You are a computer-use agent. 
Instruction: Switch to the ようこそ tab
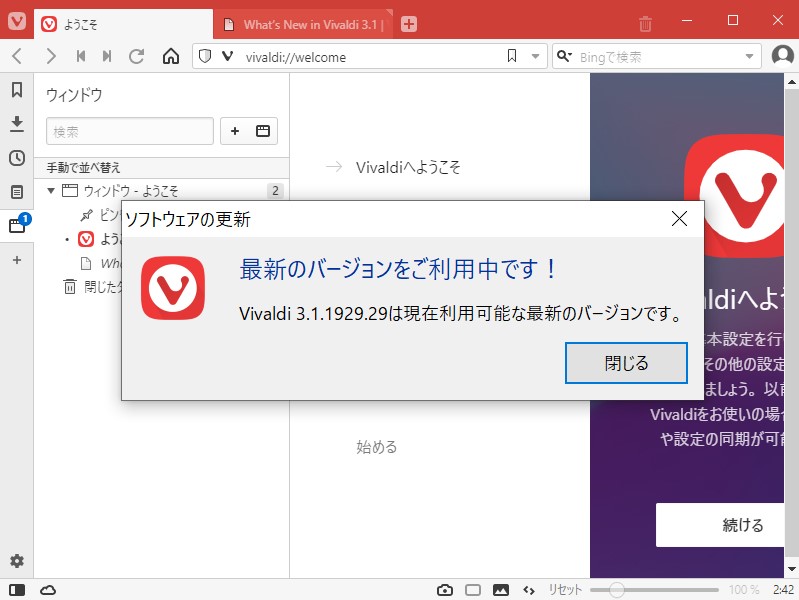tap(123, 24)
